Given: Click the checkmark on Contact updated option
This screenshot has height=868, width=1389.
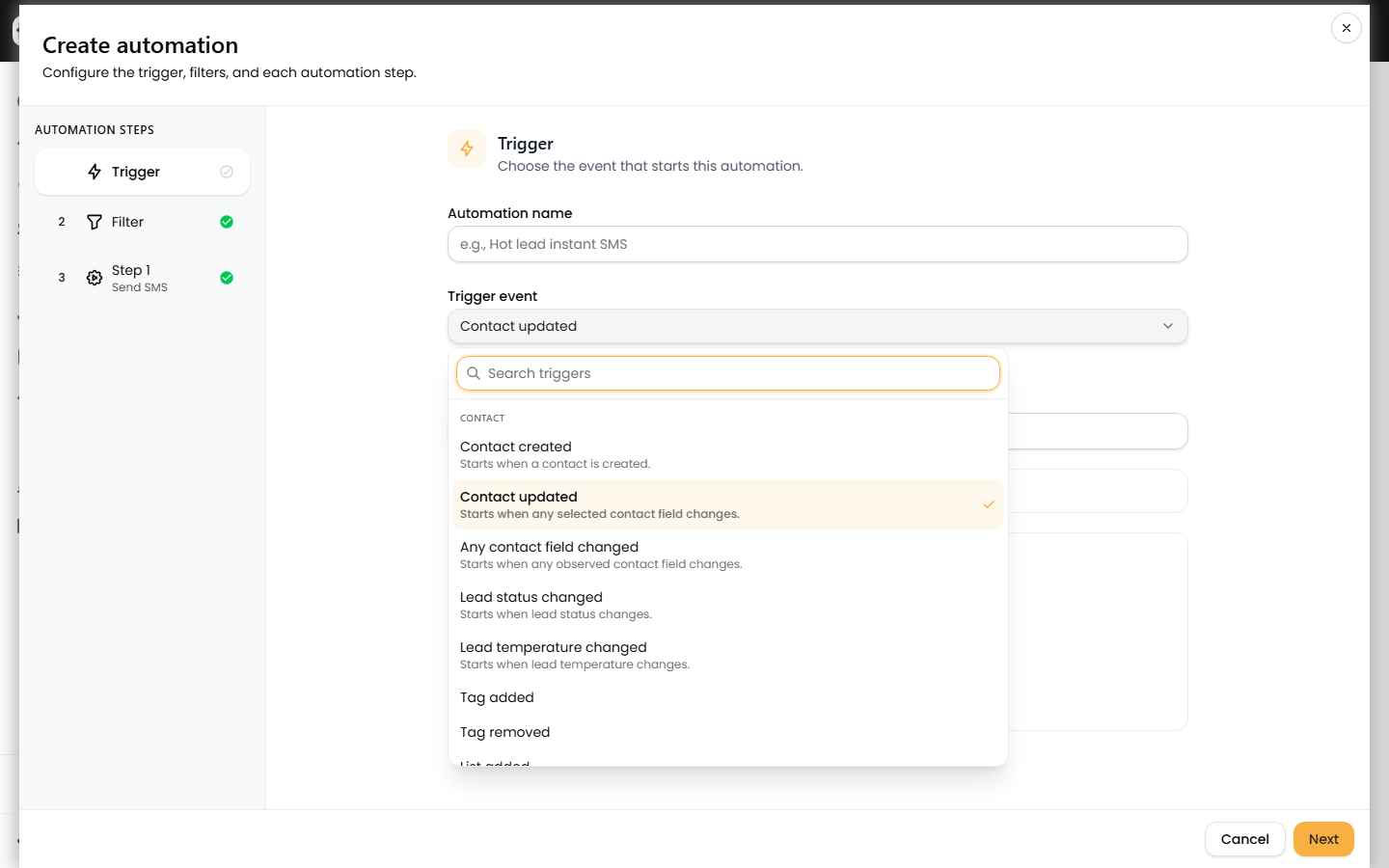Looking at the screenshot, I should coord(989,504).
